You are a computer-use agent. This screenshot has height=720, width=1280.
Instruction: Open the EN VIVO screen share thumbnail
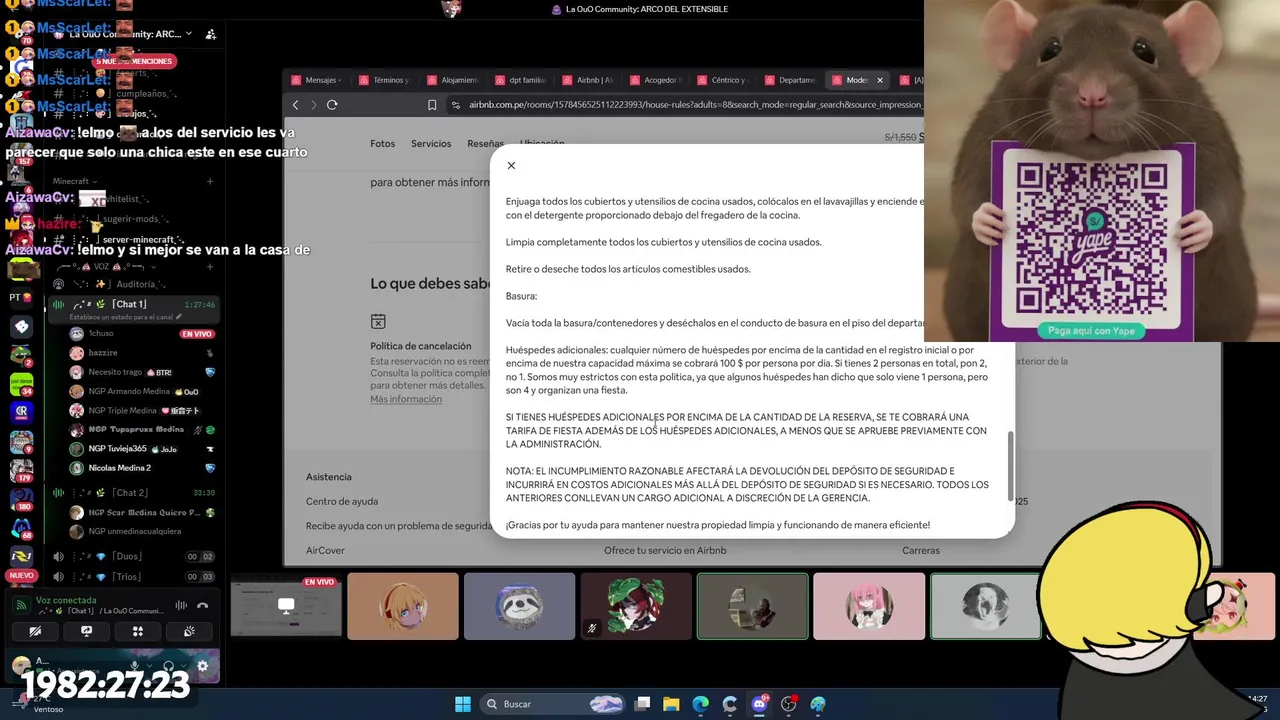[286, 607]
